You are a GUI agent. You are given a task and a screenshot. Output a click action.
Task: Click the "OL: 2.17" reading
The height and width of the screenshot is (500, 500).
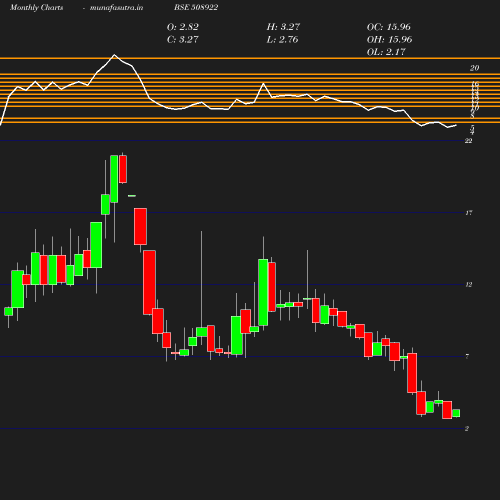coord(386,52)
